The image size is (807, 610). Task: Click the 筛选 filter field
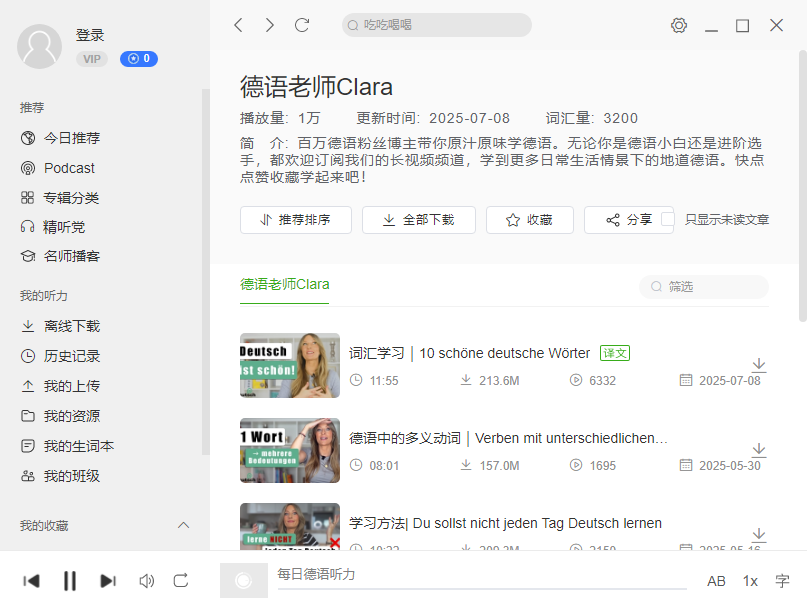tap(704, 287)
